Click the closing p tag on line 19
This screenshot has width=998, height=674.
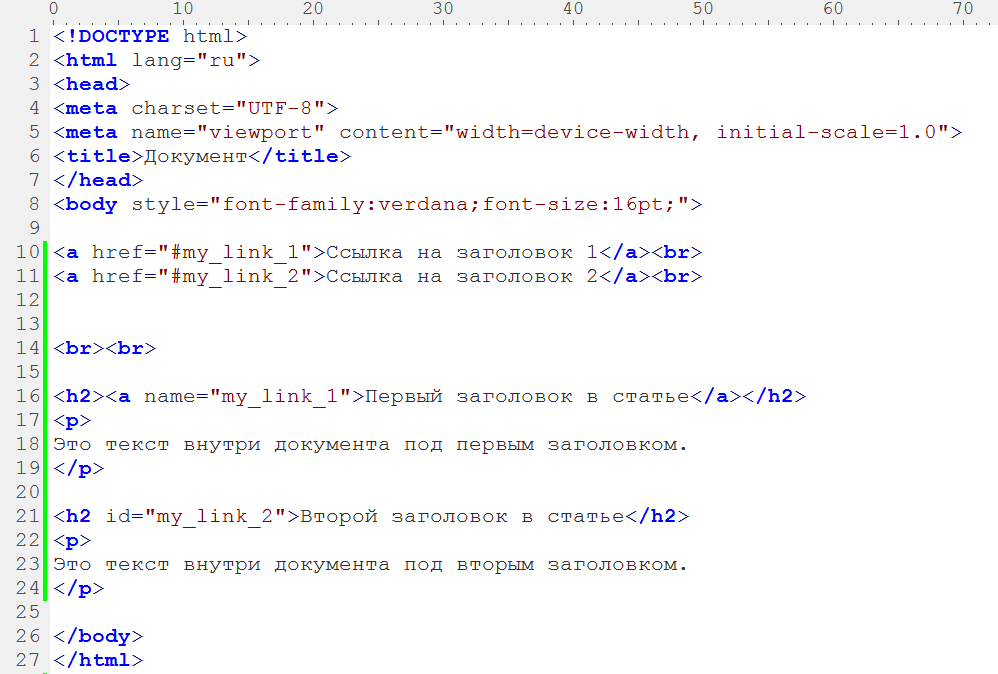tap(78, 469)
